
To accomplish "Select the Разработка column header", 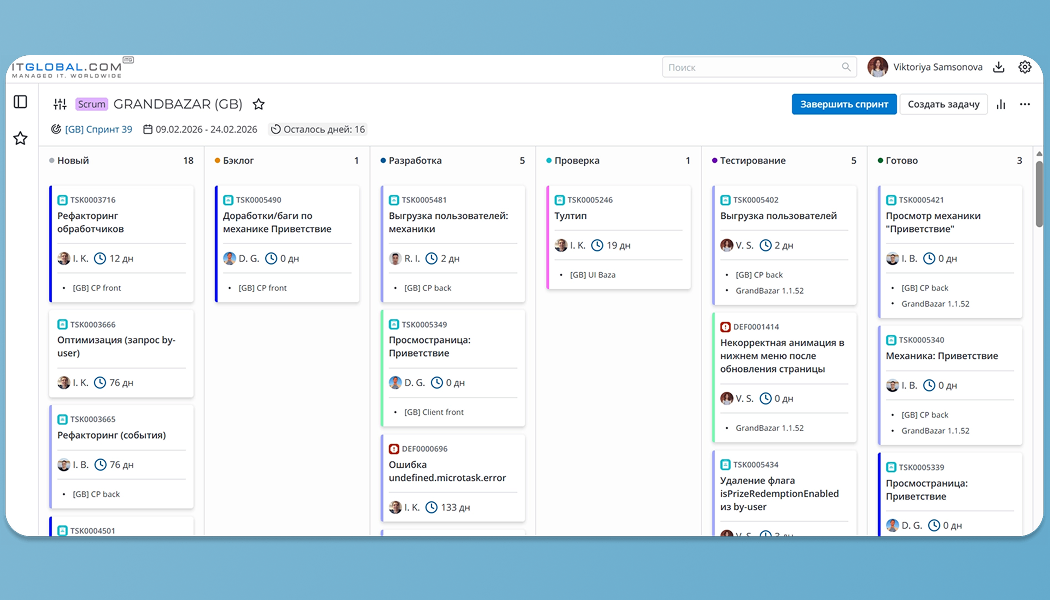I will [x=415, y=161].
